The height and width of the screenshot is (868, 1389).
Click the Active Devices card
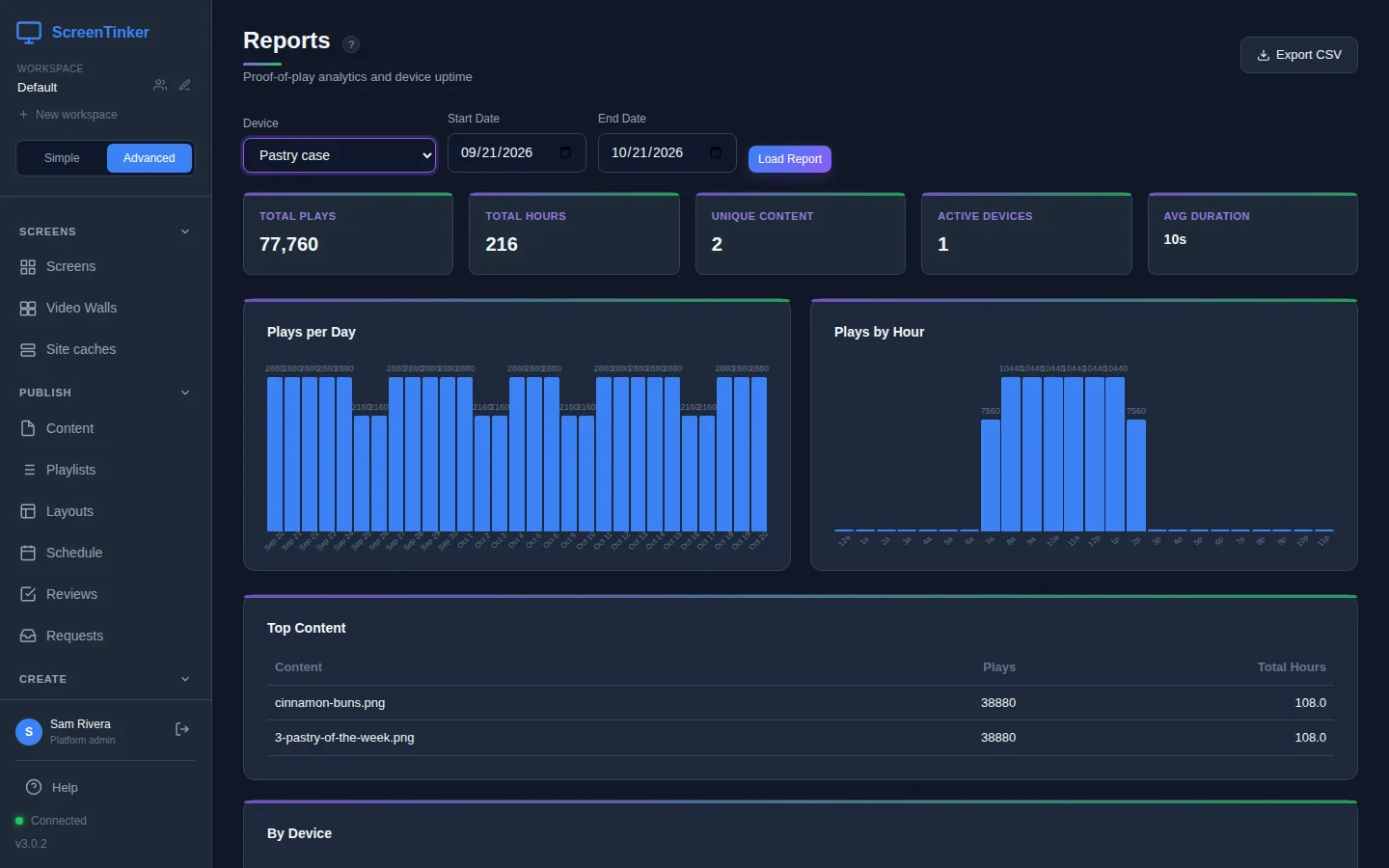coord(1026,234)
